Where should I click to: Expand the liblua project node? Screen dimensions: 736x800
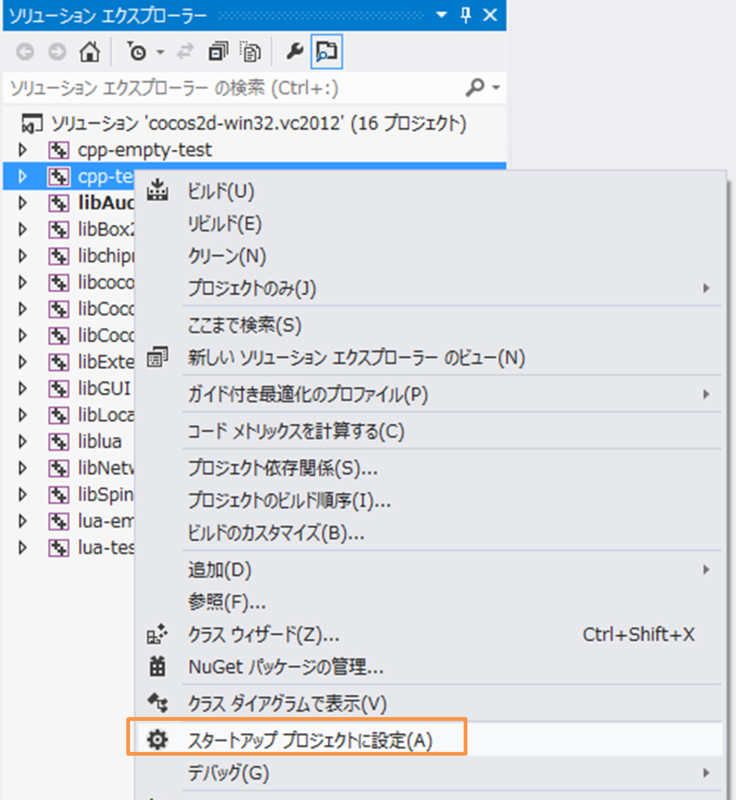[22, 442]
